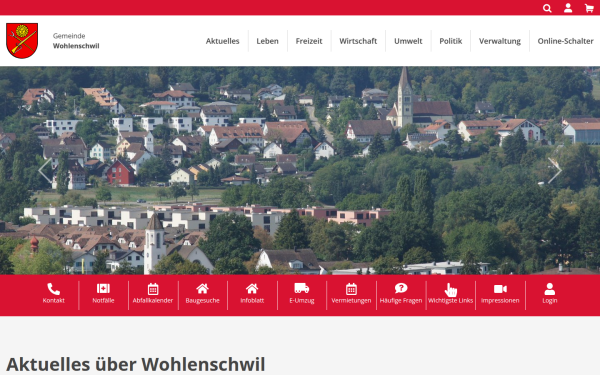Click the Kontakt phone icon
Image resolution: width=600 pixels, height=375 pixels.
[x=54, y=289]
